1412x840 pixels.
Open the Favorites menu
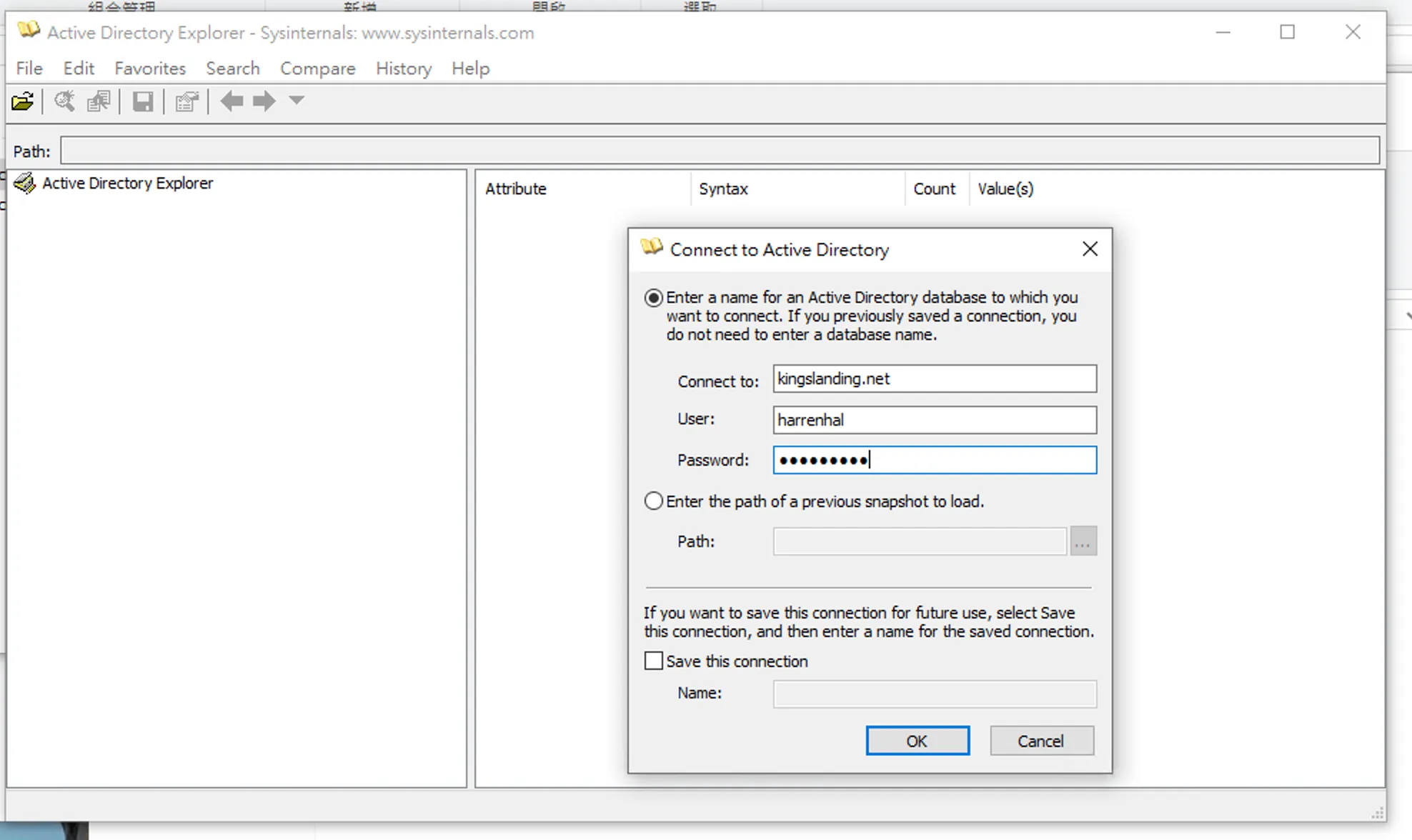[150, 69]
